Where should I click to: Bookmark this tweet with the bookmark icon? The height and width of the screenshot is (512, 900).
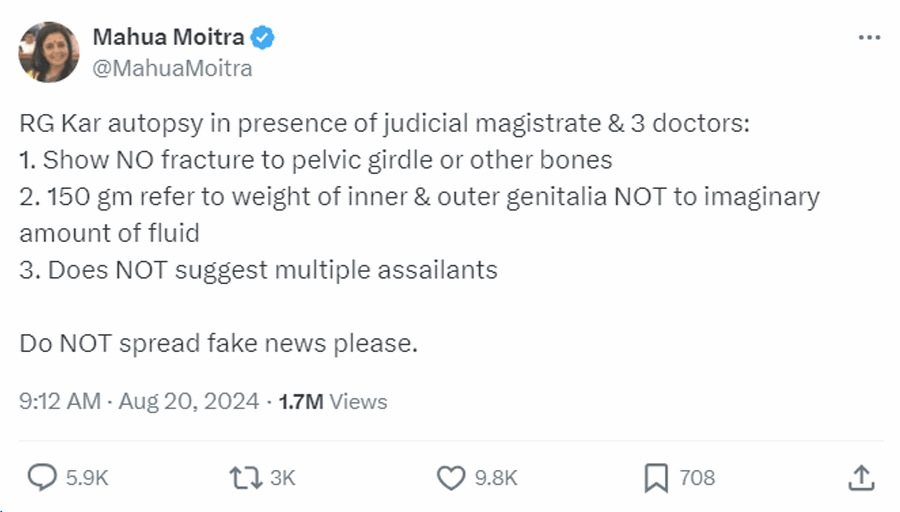pyautogui.click(x=656, y=478)
